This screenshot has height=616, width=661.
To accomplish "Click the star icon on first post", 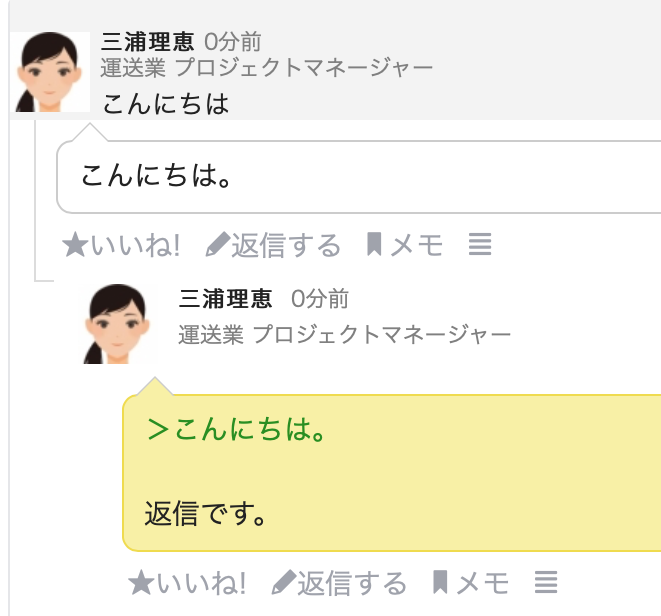I will [74, 245].
